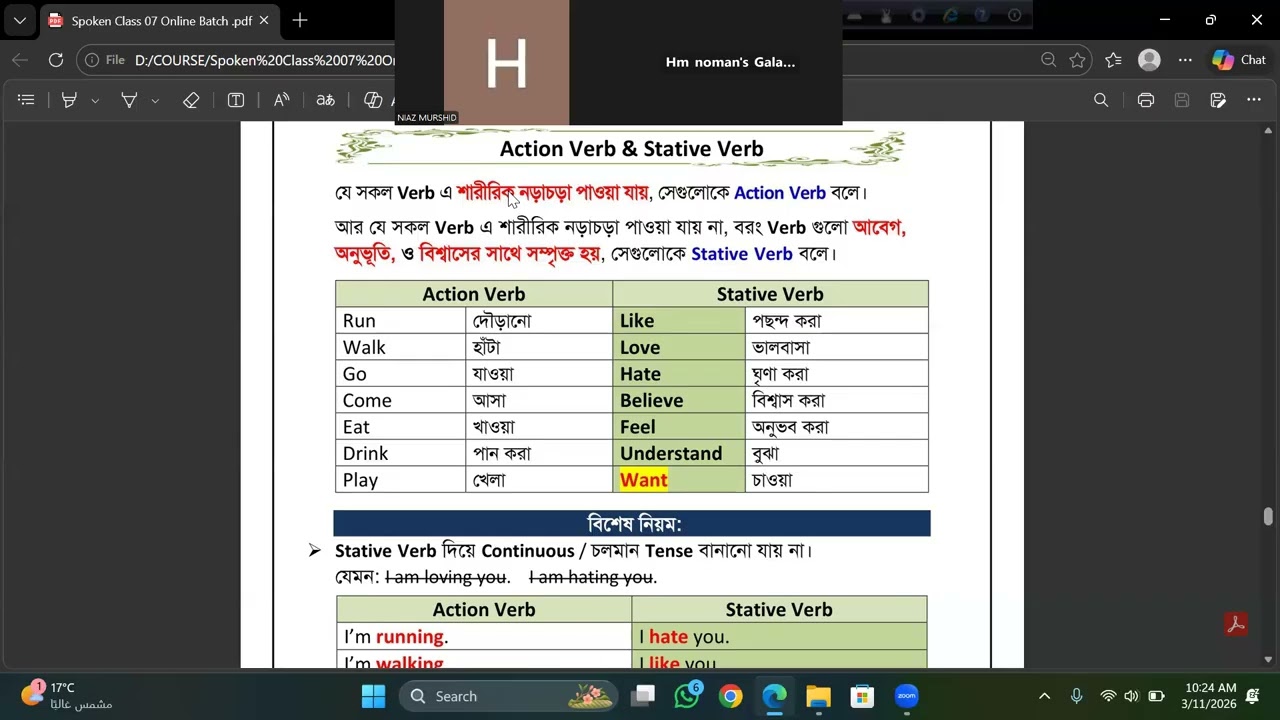The width and height of the screenshot is (1280, 720).
Task: Click the red Acrobat PDF icon
Action: 1236,624
